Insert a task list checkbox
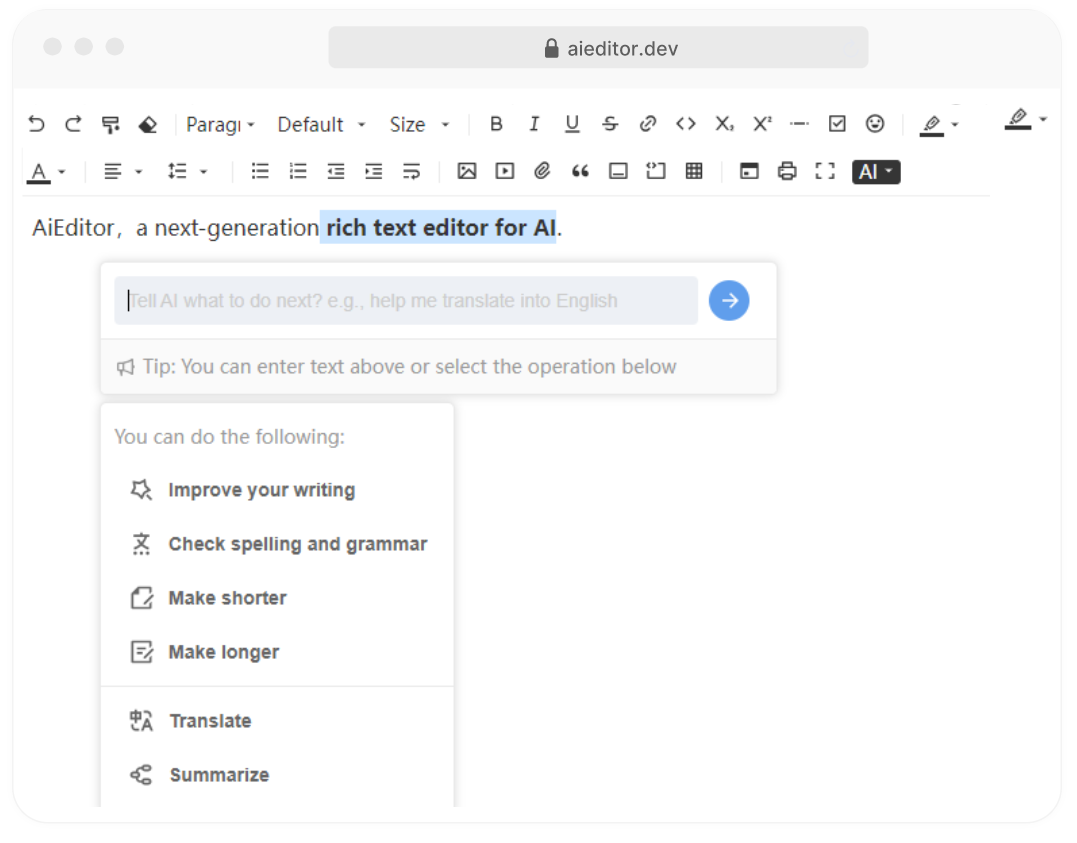The image size is (1077, 843). (838, 124)
